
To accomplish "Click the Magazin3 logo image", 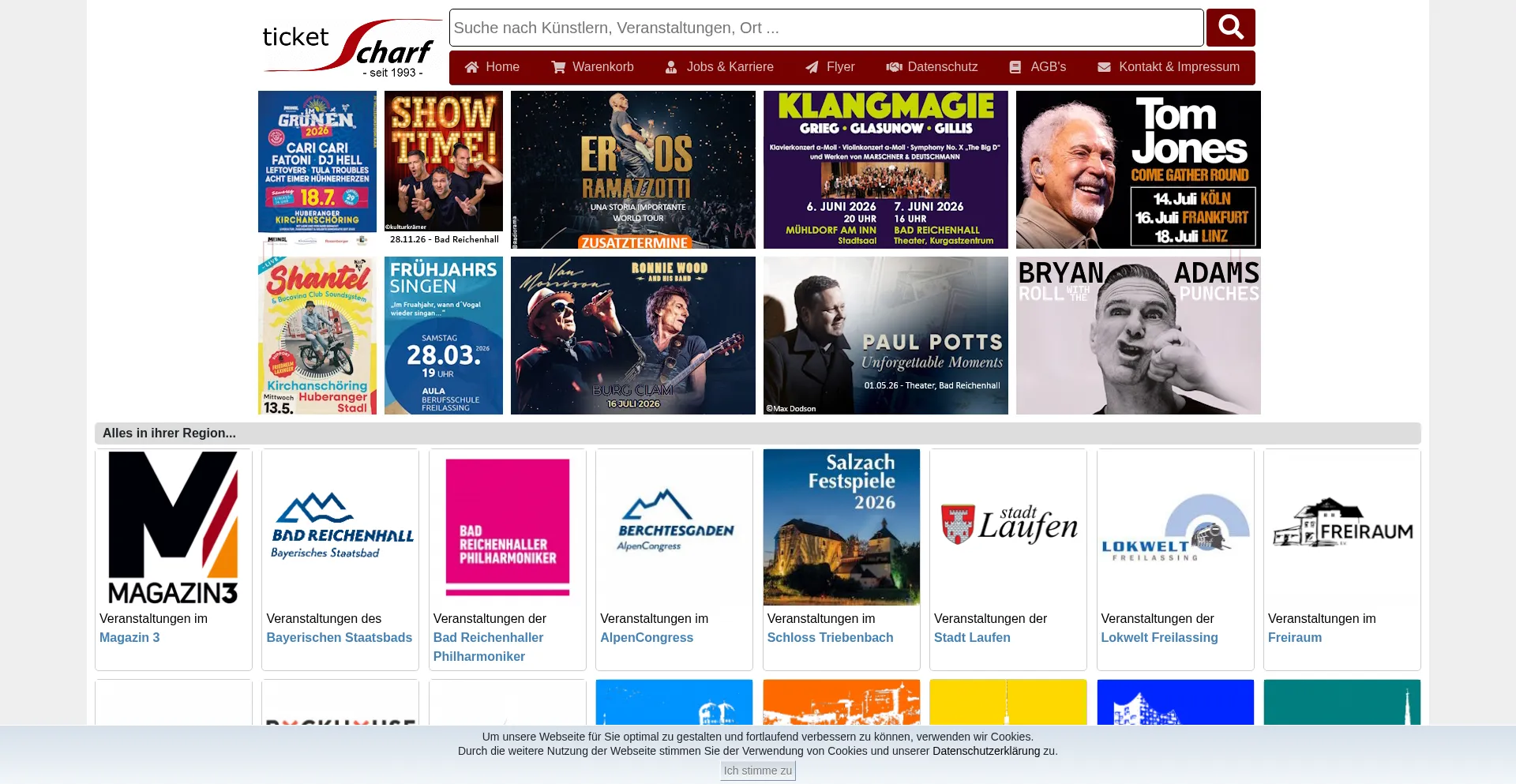I will [174, 527].
